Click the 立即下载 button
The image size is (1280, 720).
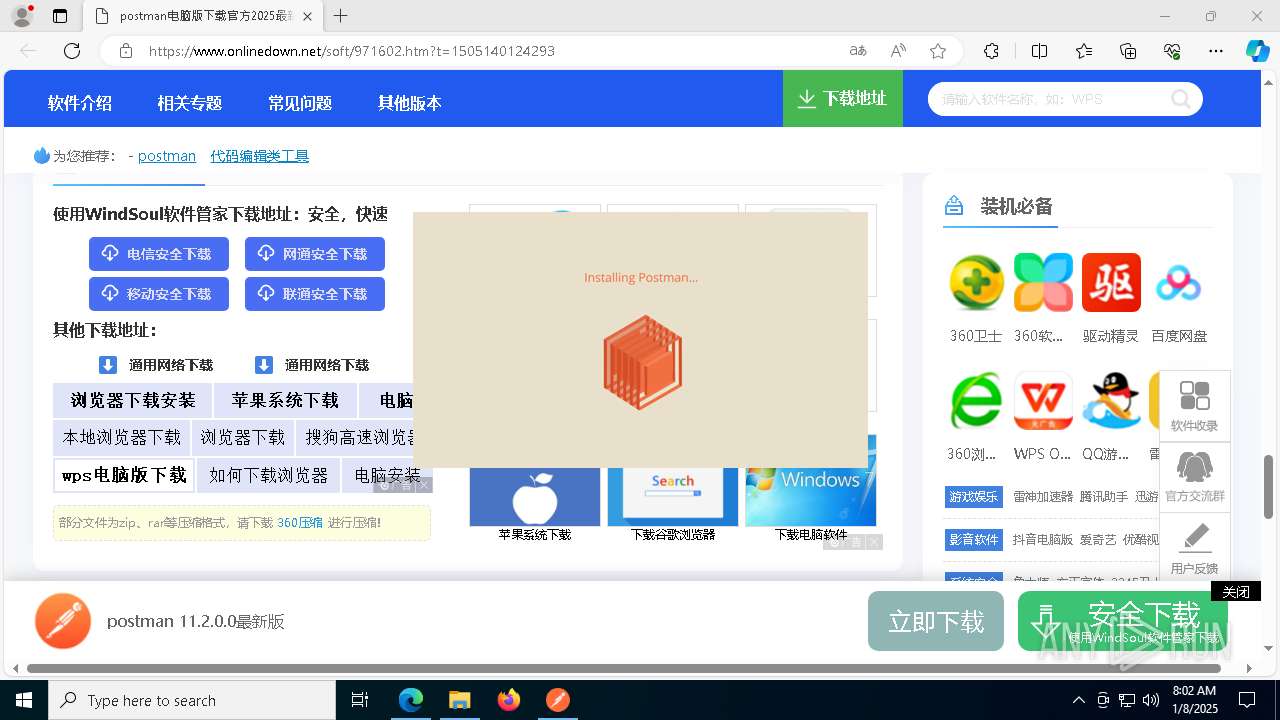(936, 621)
